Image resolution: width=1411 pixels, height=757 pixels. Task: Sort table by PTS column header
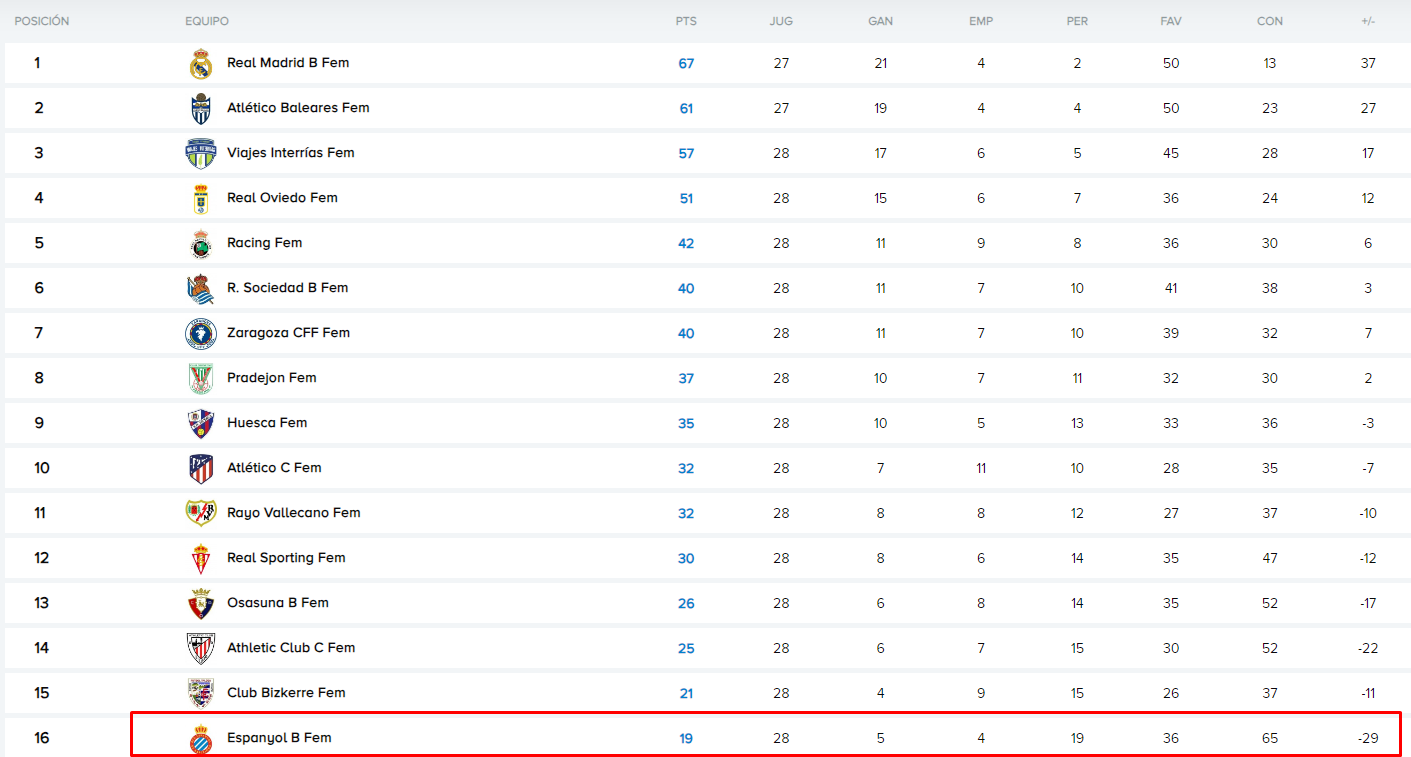pyautogui.click(x=686, y=21)
